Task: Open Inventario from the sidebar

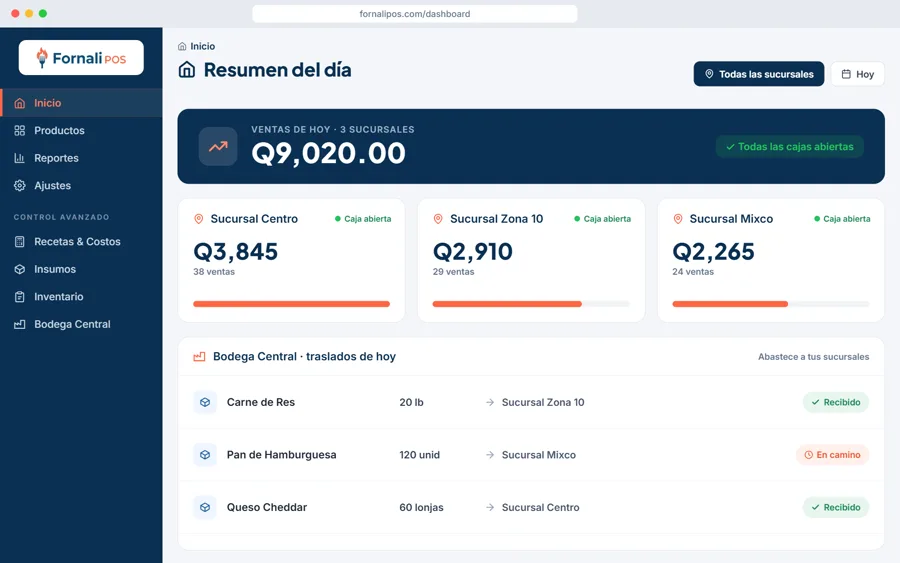Action: click(x=81, y=297)
